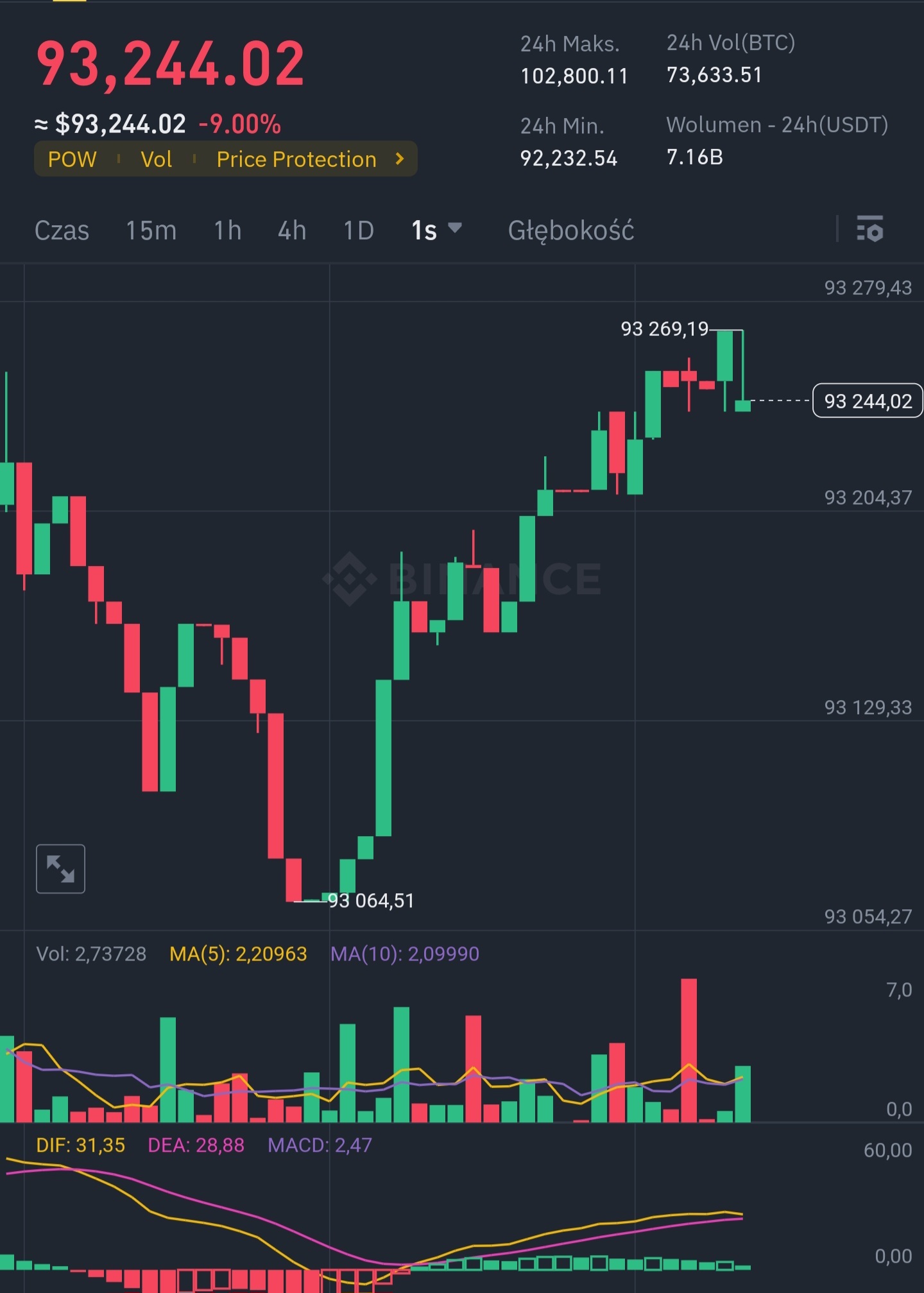Screen dimensions: 924x1293
Task: Click the Binance watermark logo
Action: click(x=350, y=579)
